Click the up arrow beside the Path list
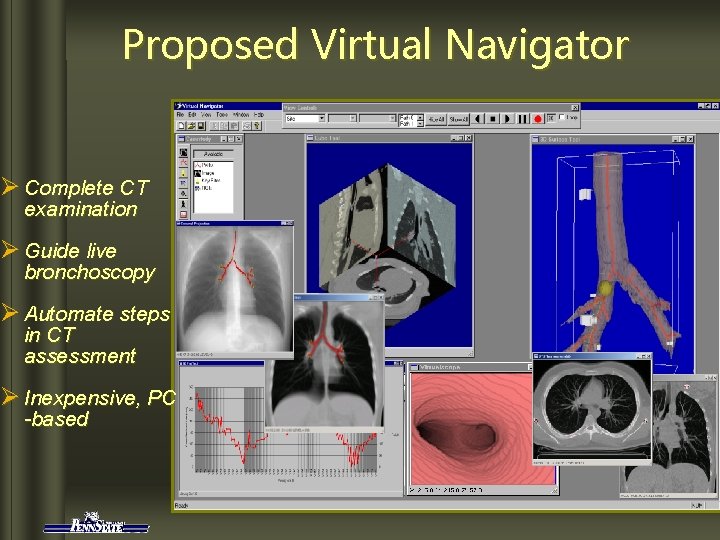 [x=420, y=118]
